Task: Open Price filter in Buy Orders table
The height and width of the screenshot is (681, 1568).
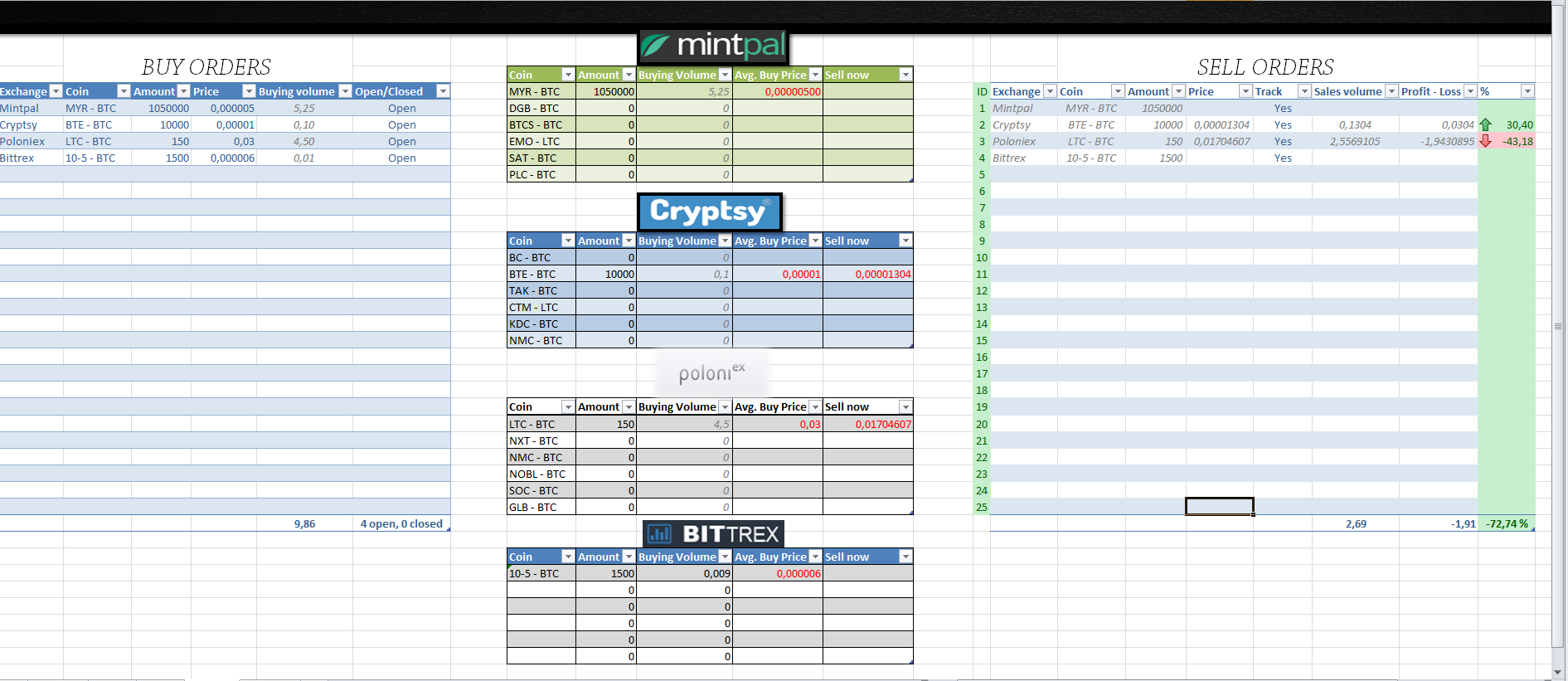Action: click(x=249, y=91)
